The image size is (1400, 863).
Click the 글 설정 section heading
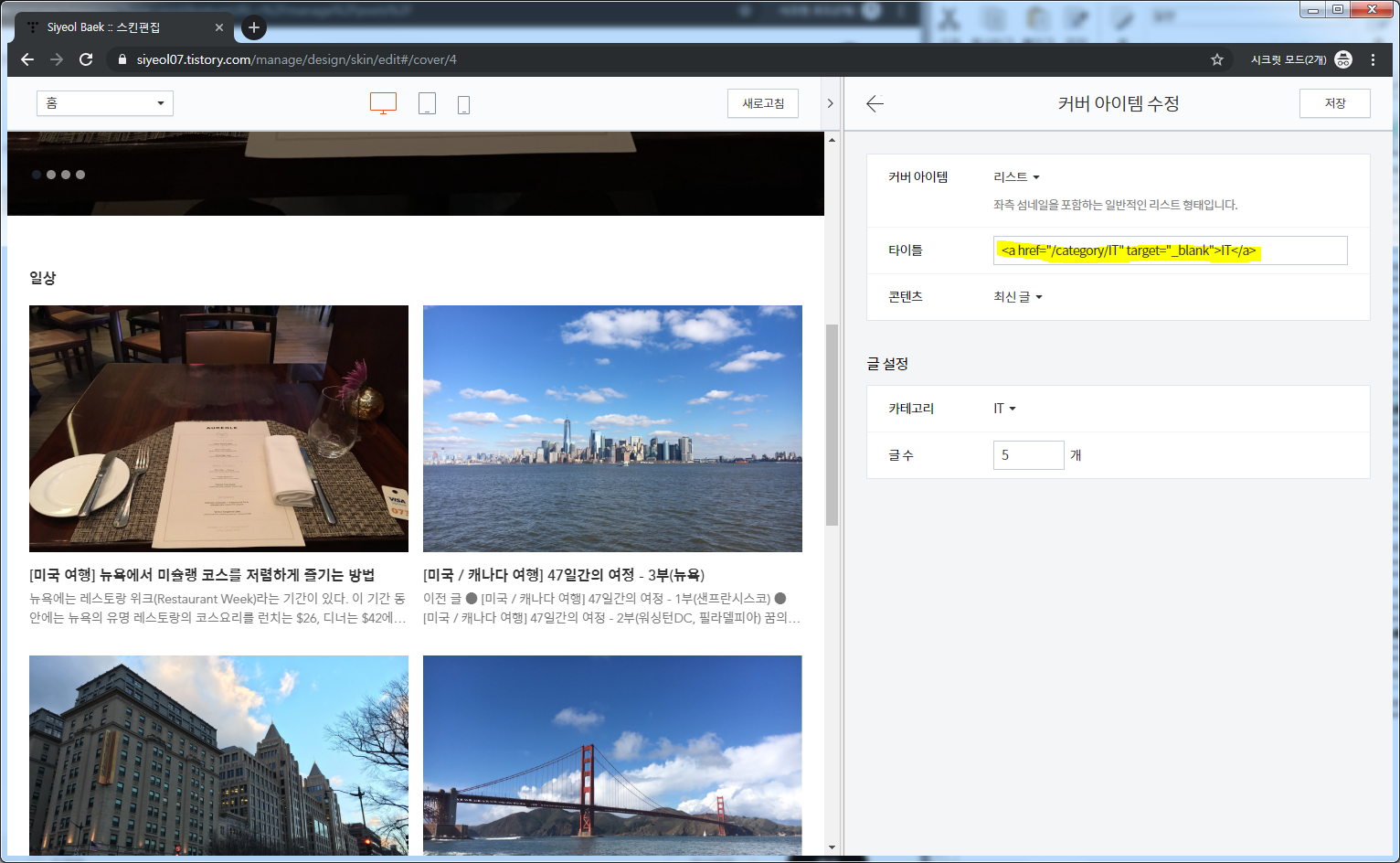pyautogui.click(x=887, y=363)
